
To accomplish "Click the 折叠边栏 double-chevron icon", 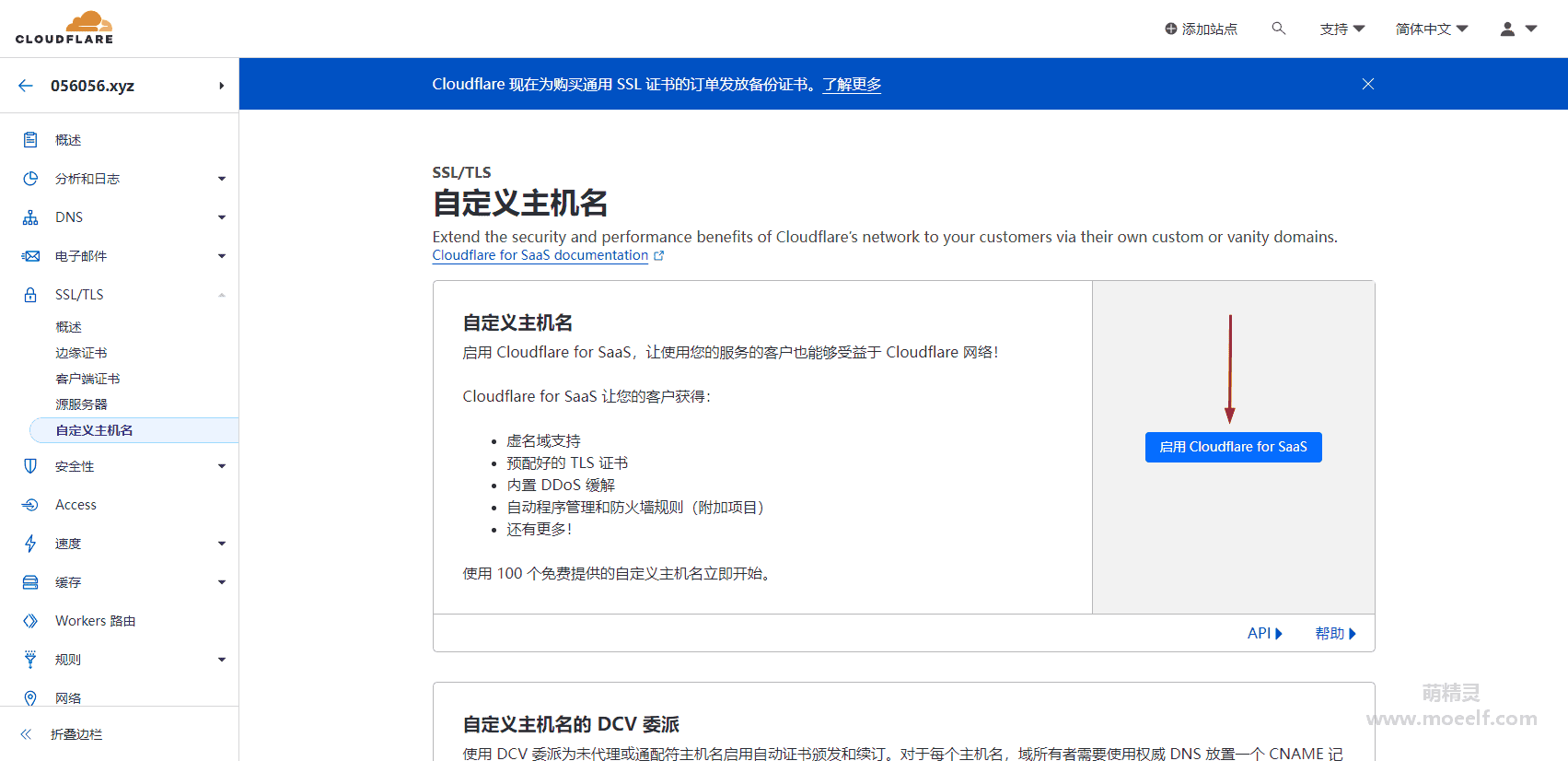I will 26,734.
